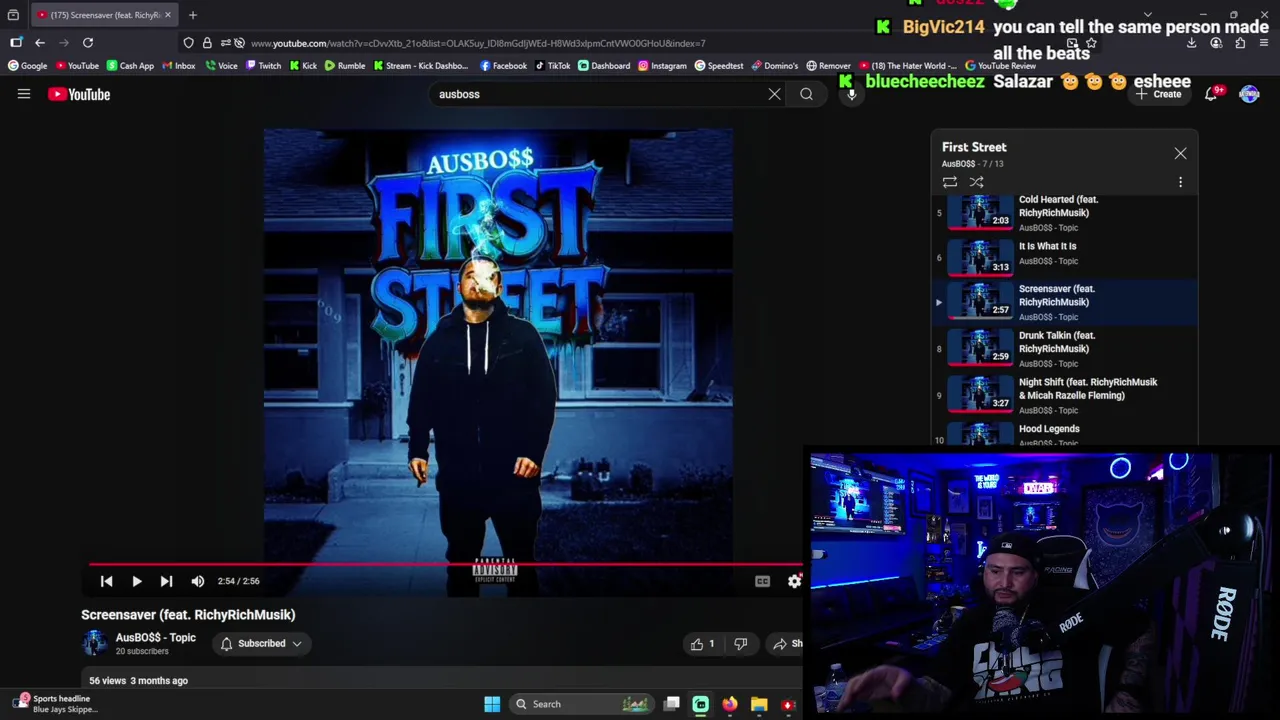This screenshot has height=720, width=1280.
Task: Open the AusBO$$ channel avatar
Action: coord(94,643)
